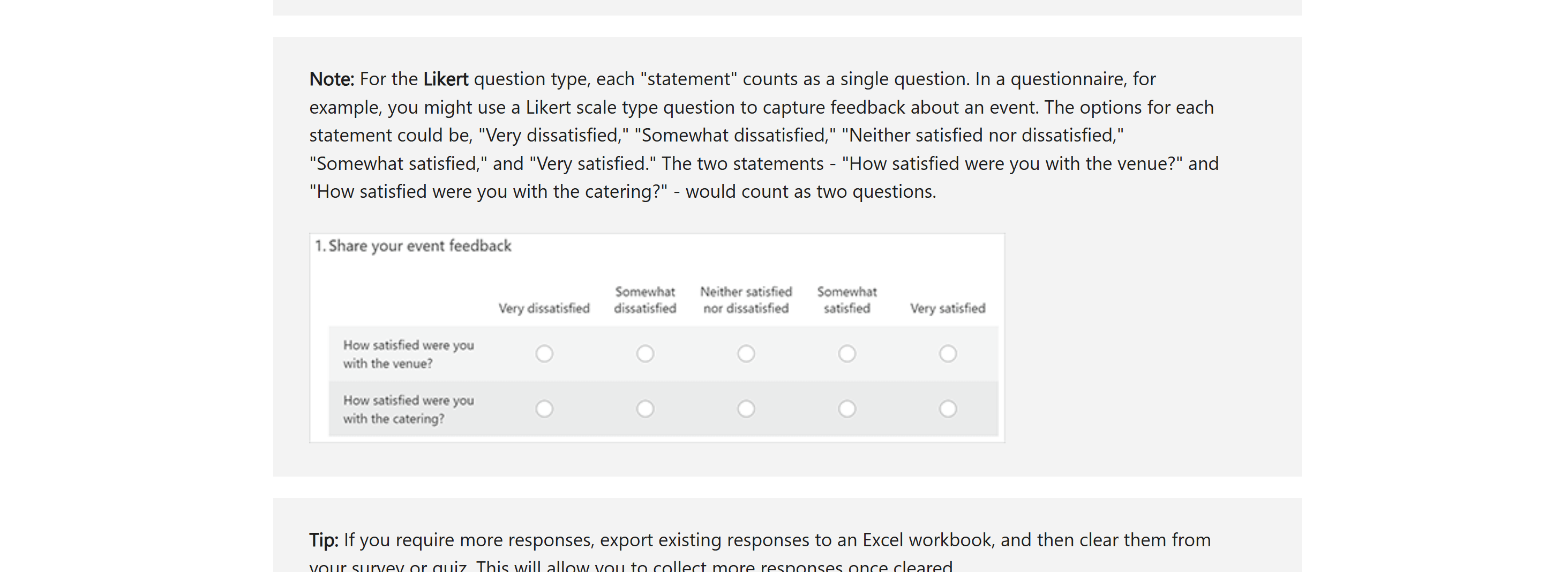Viewport: 1568px width, 572px height.
Task: Select Very satisfied for the catering question
Action: tap(947, 408)
